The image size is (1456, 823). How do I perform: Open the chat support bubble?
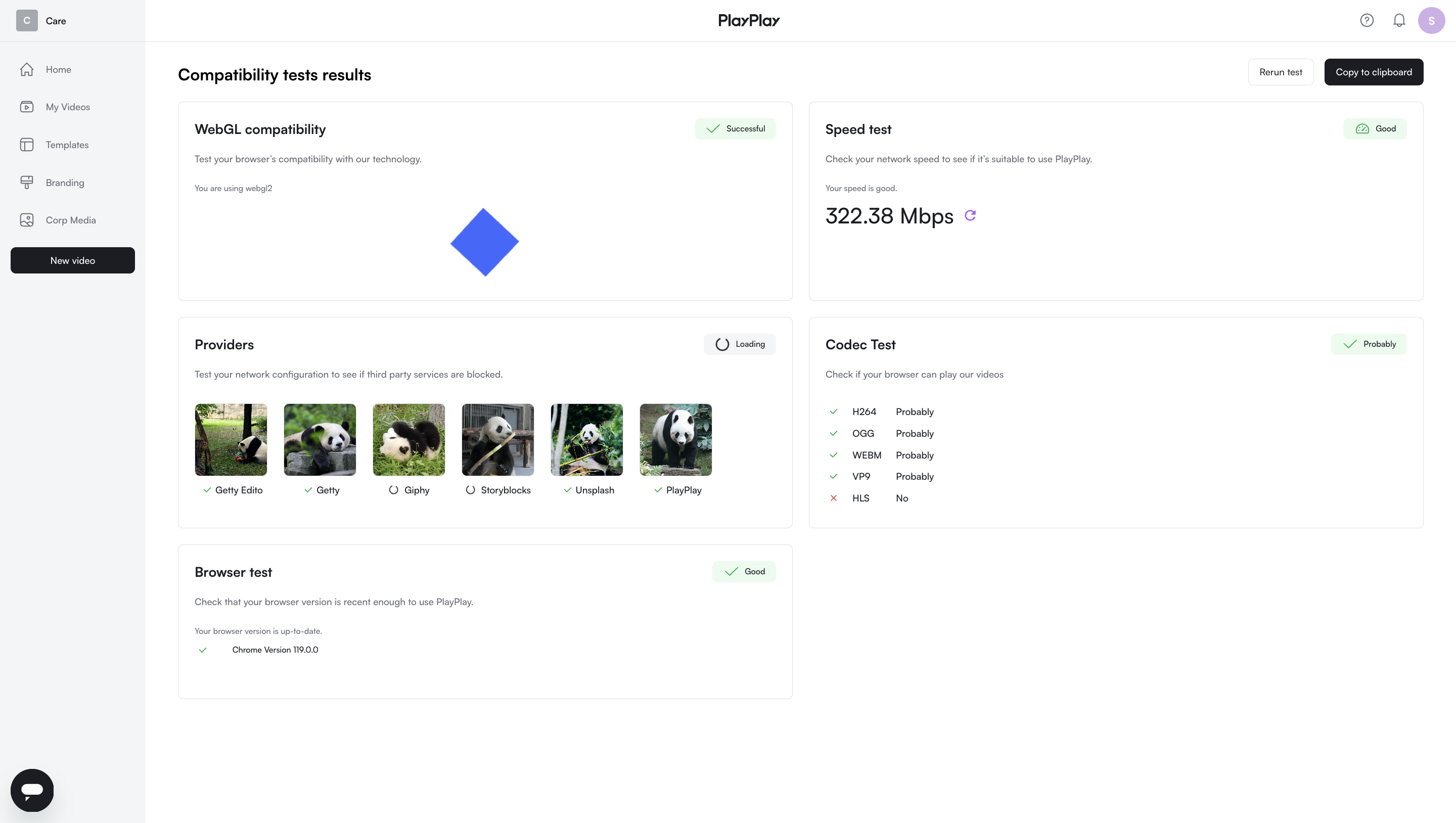click(32, 790)
